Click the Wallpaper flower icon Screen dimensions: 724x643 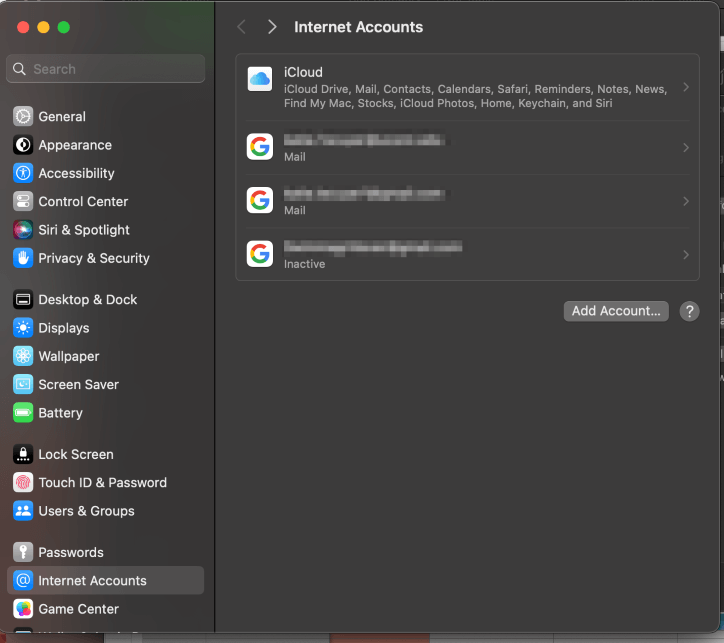(23, 356)
